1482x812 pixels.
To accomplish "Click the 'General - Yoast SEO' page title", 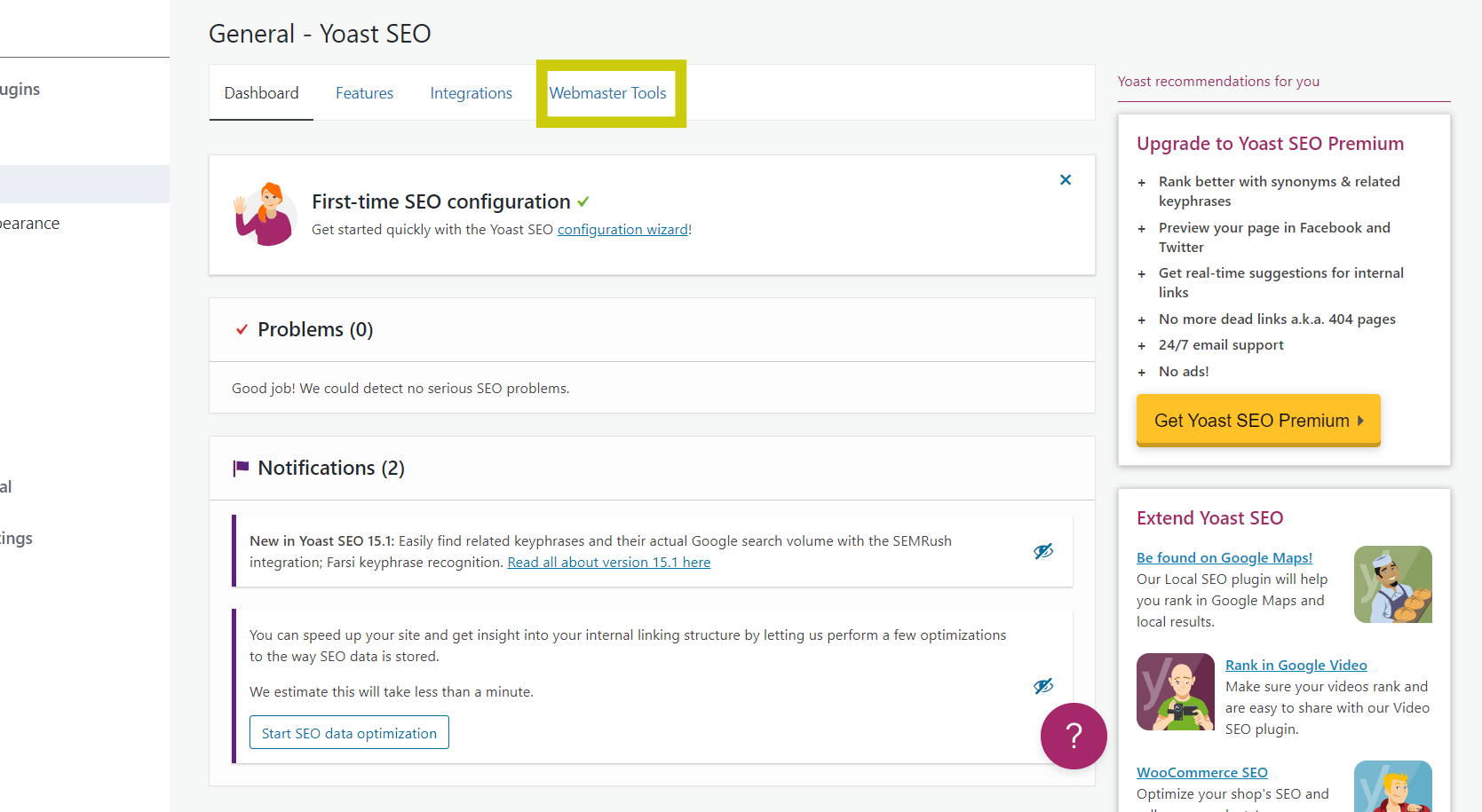I will (320, 34).
